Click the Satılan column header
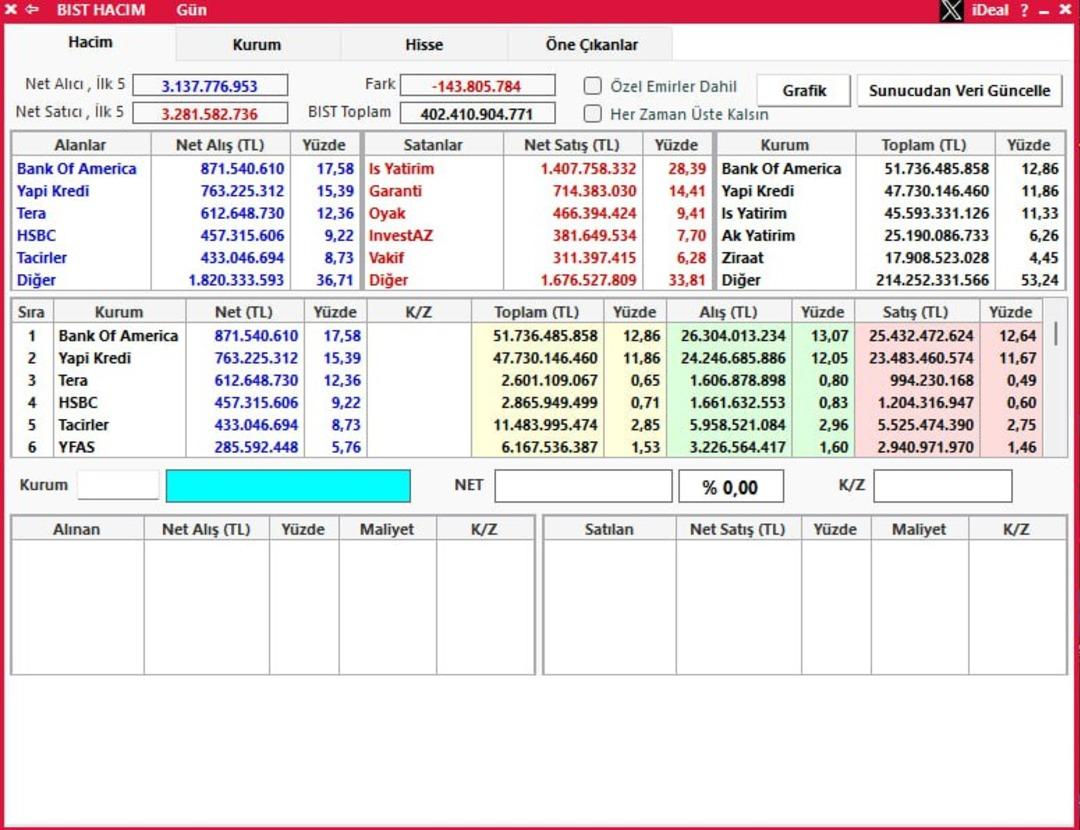 click(609, 529)
